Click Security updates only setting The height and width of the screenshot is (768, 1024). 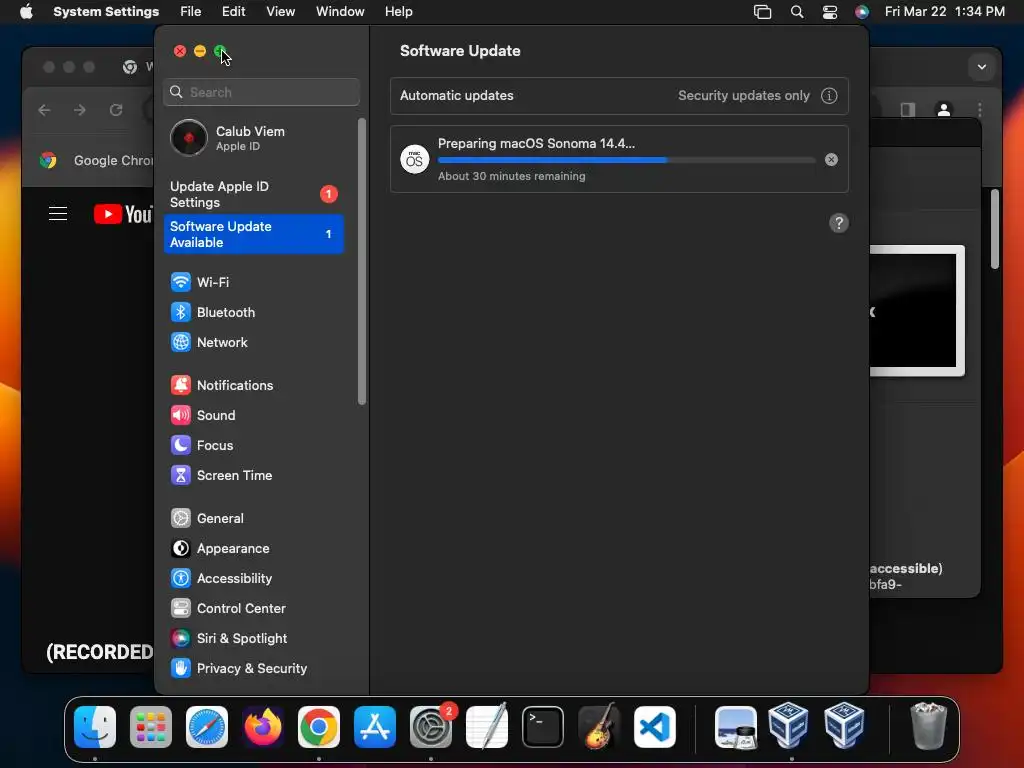[x=743, y=95]
